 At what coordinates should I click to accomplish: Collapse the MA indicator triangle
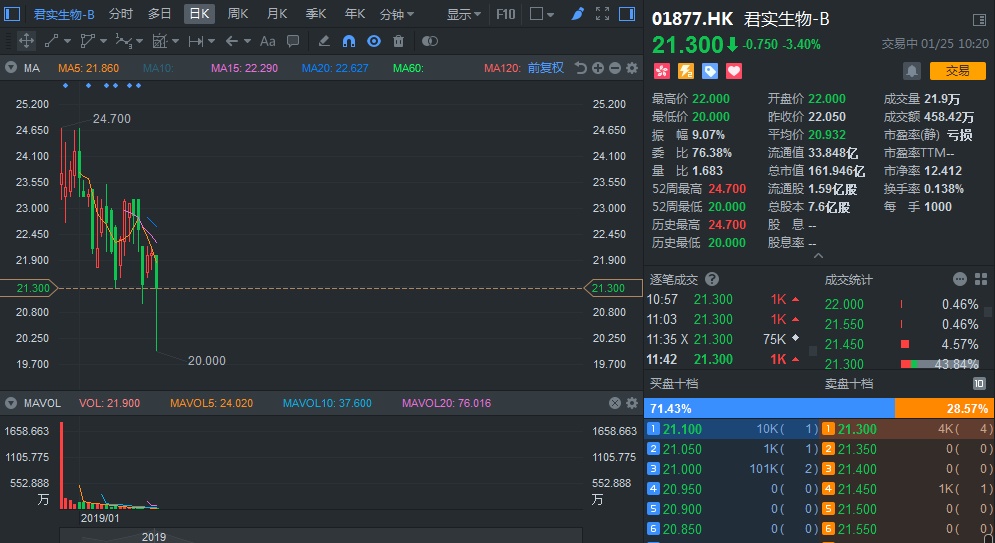click(x=11, y=68)
